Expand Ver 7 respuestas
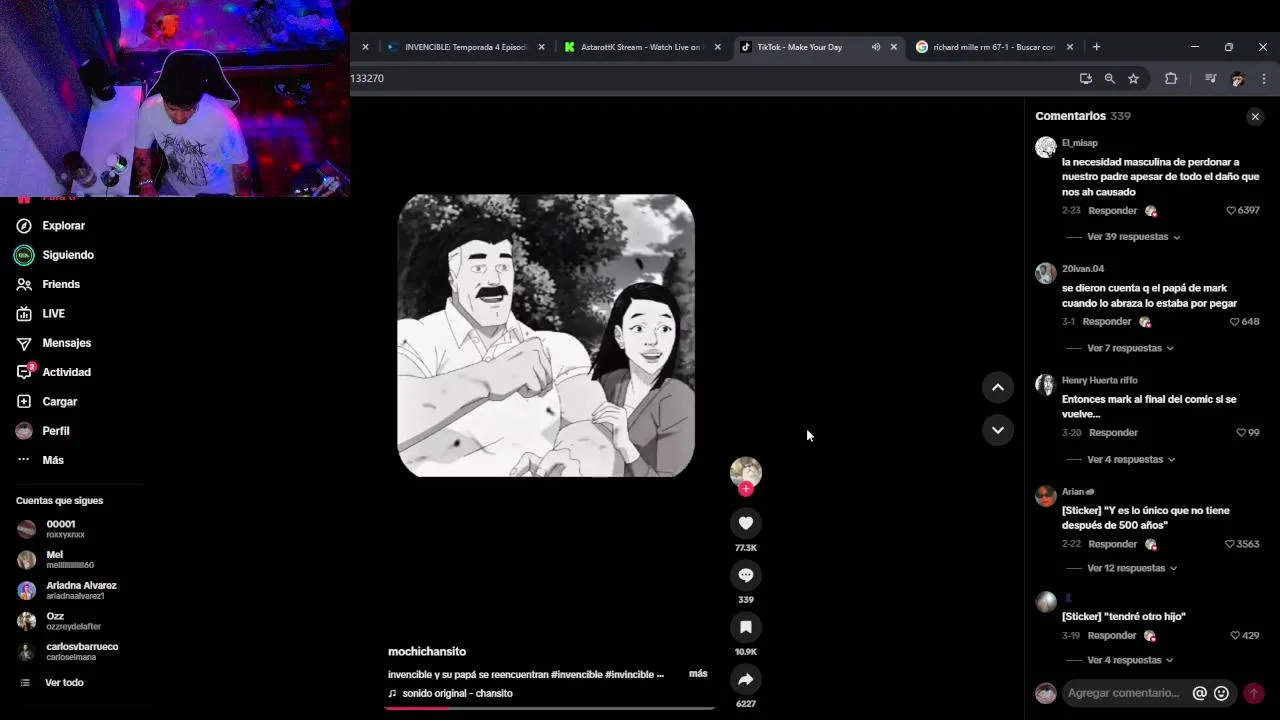Image resolution: width=1280 pixels, height=720 pixels. [x=1130, y=348]
